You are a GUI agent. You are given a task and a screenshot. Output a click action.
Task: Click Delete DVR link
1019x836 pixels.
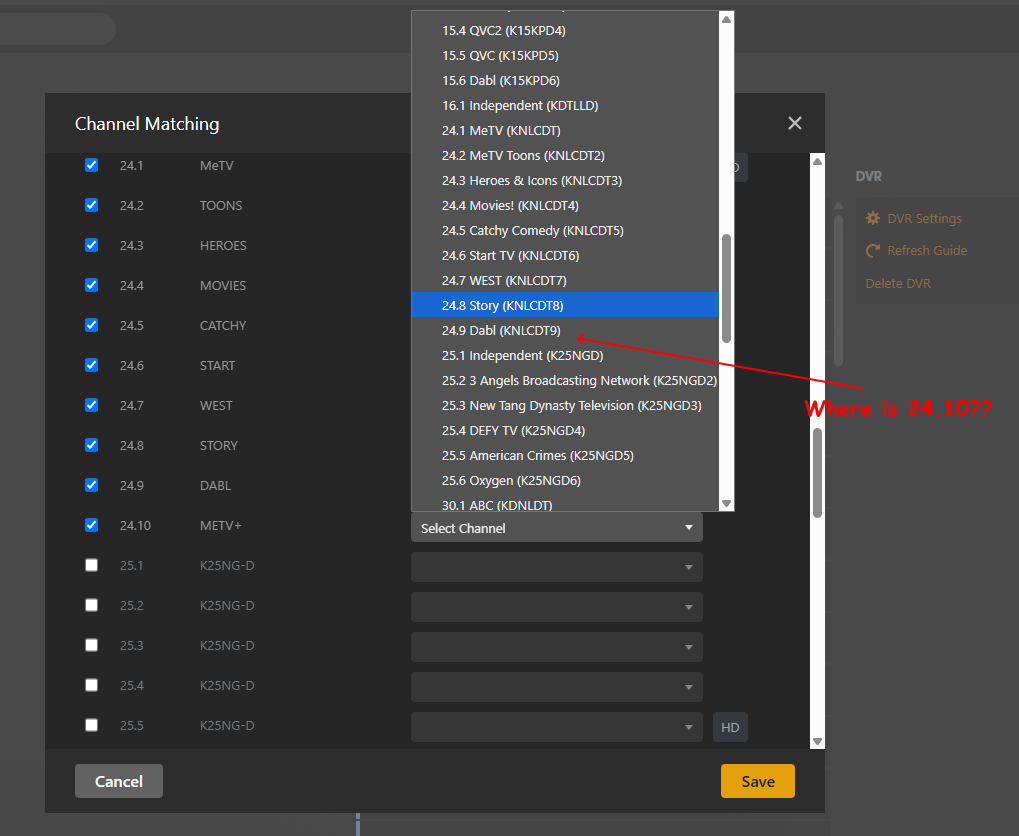point(898,283)
